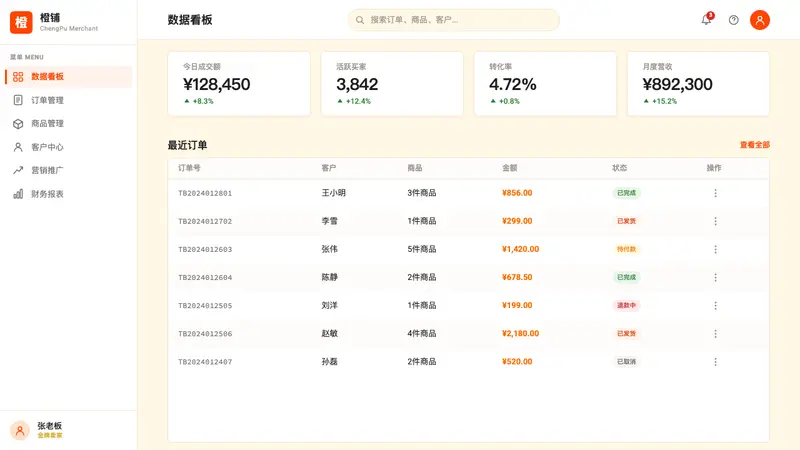Focus the 搜索订单、商品、客户 search field
800x450 pixels.
454,20
